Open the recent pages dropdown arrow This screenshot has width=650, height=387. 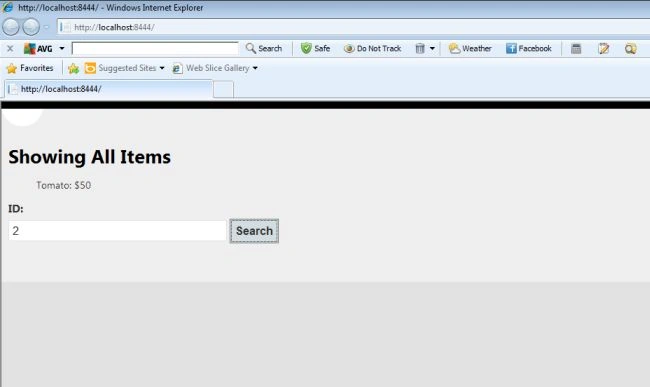(x=46, y=27)
